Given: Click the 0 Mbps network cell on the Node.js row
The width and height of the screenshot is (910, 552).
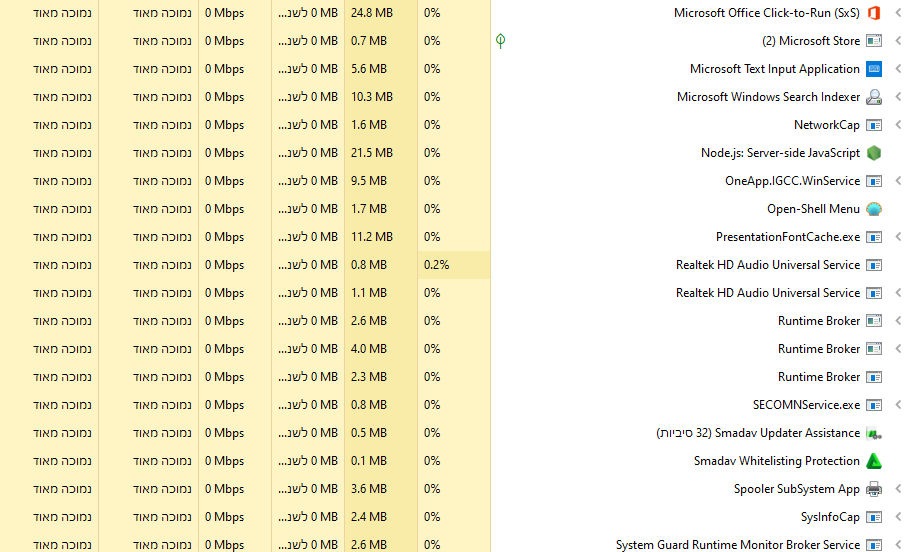Looking at the screenshot, I should click(235, 153).
